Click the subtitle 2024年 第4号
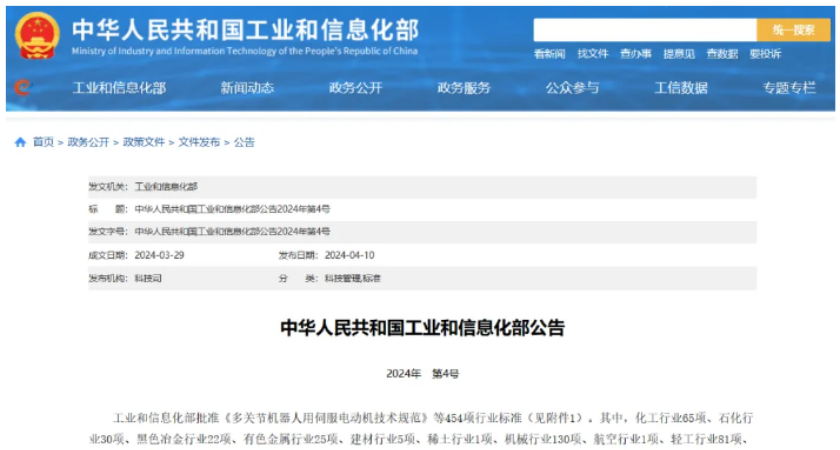The height and width of the screenshot is (450, 840). 423,373
